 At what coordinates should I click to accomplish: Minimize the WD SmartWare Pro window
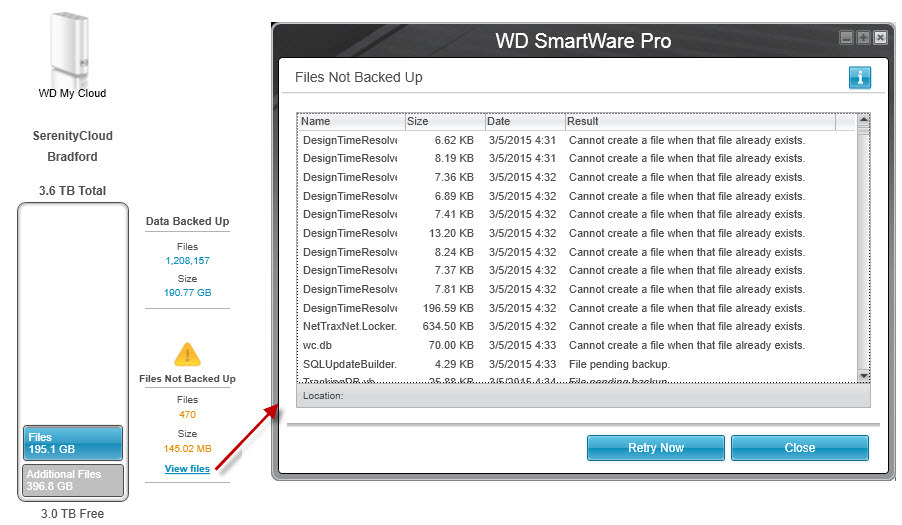pos(846,38)
